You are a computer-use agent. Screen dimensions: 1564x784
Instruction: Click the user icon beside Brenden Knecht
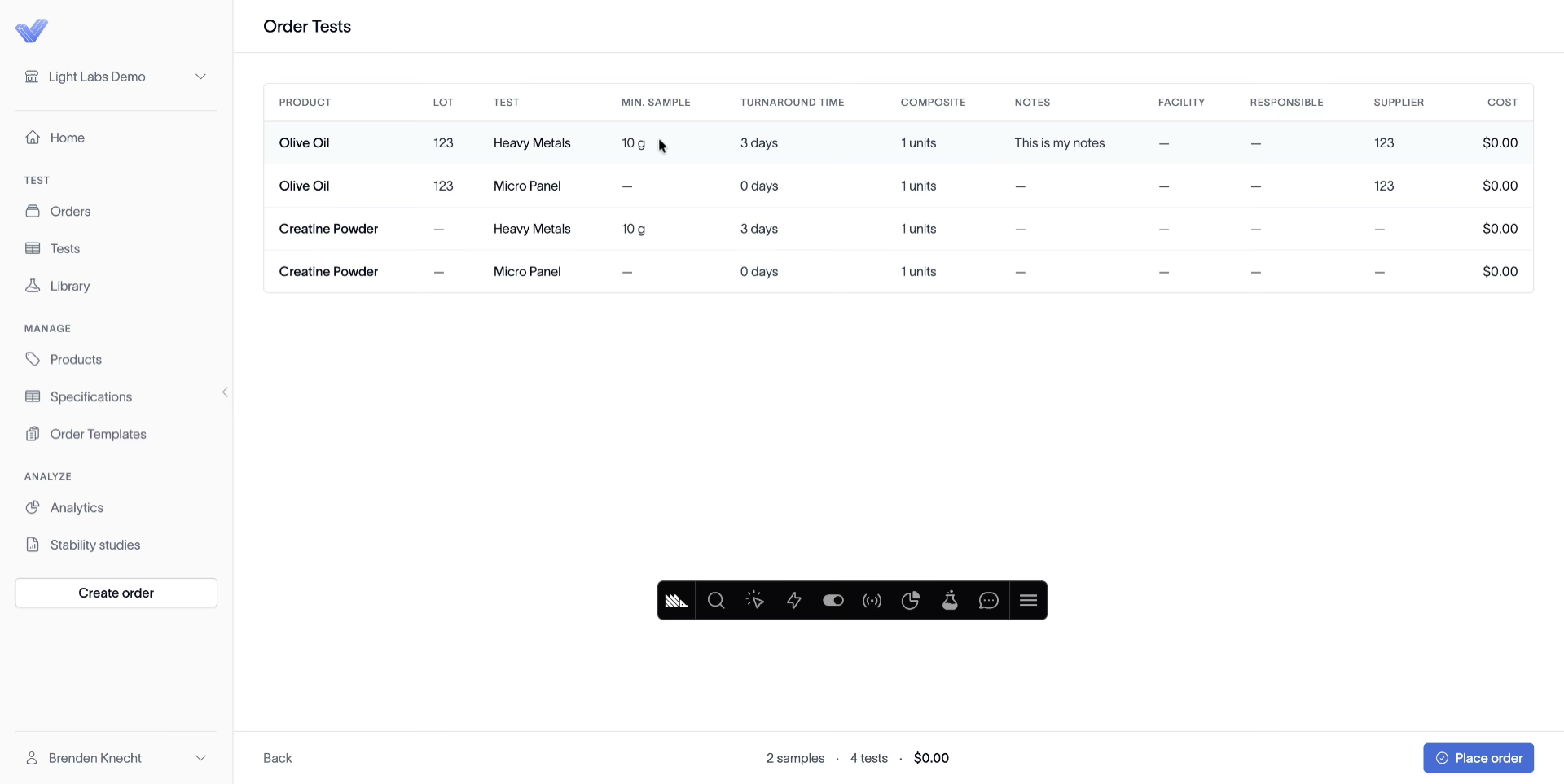pos(32,758)
